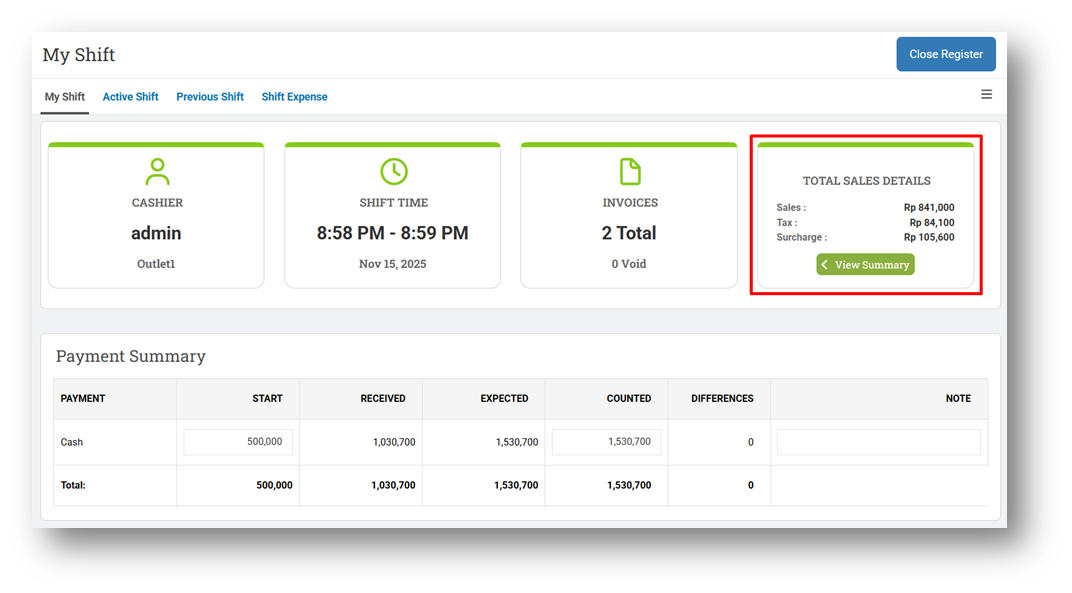Image resolution: width=1072 pixels, height=593 pixels.
Task: Click the Cash differences value '0'
Action: click(x=751, y=442)
